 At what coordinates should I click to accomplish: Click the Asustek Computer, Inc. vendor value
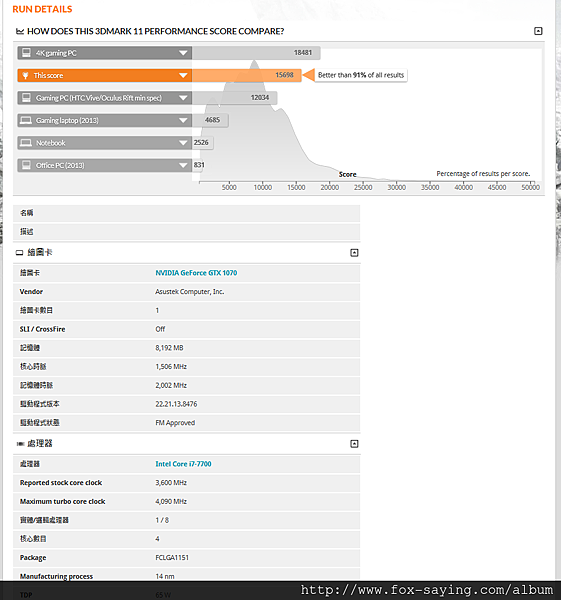[190, 292]
